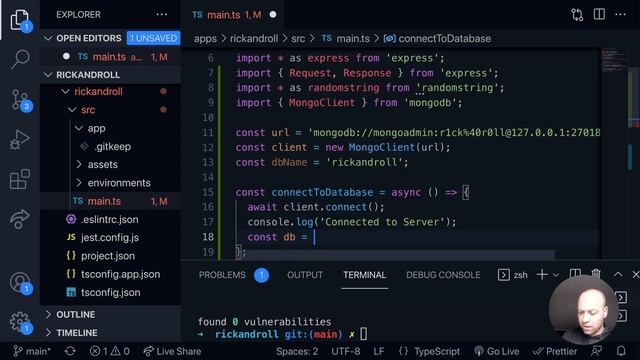
Task: Open editor more actions ellipsis
Action: coord(620,15)
